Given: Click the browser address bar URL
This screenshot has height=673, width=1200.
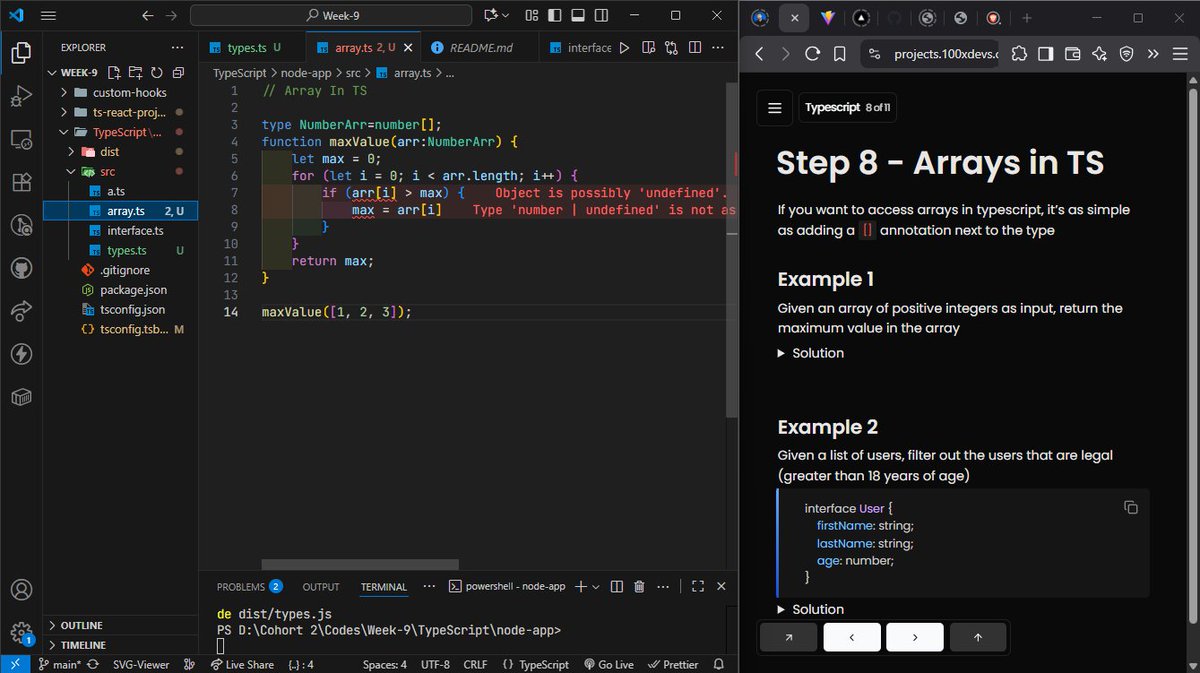Looking at the screenshot, I should pos(945,54).
